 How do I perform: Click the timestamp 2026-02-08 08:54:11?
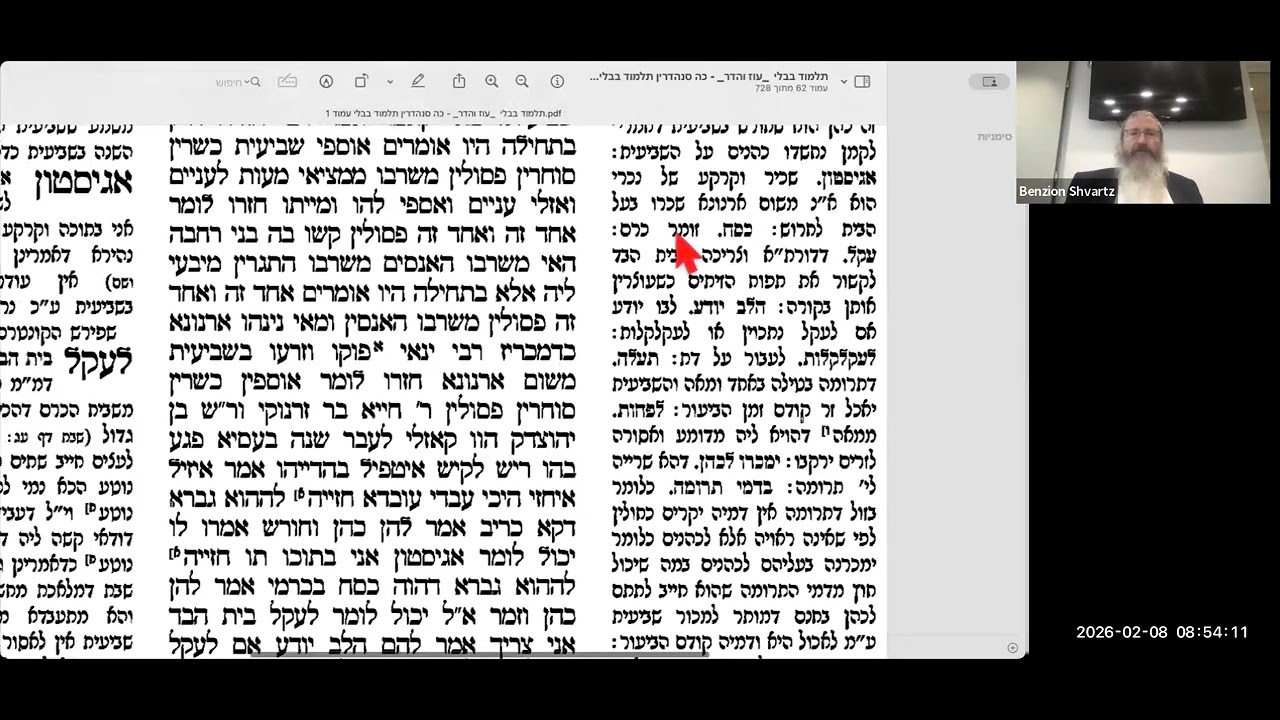tap(1162, 632)
